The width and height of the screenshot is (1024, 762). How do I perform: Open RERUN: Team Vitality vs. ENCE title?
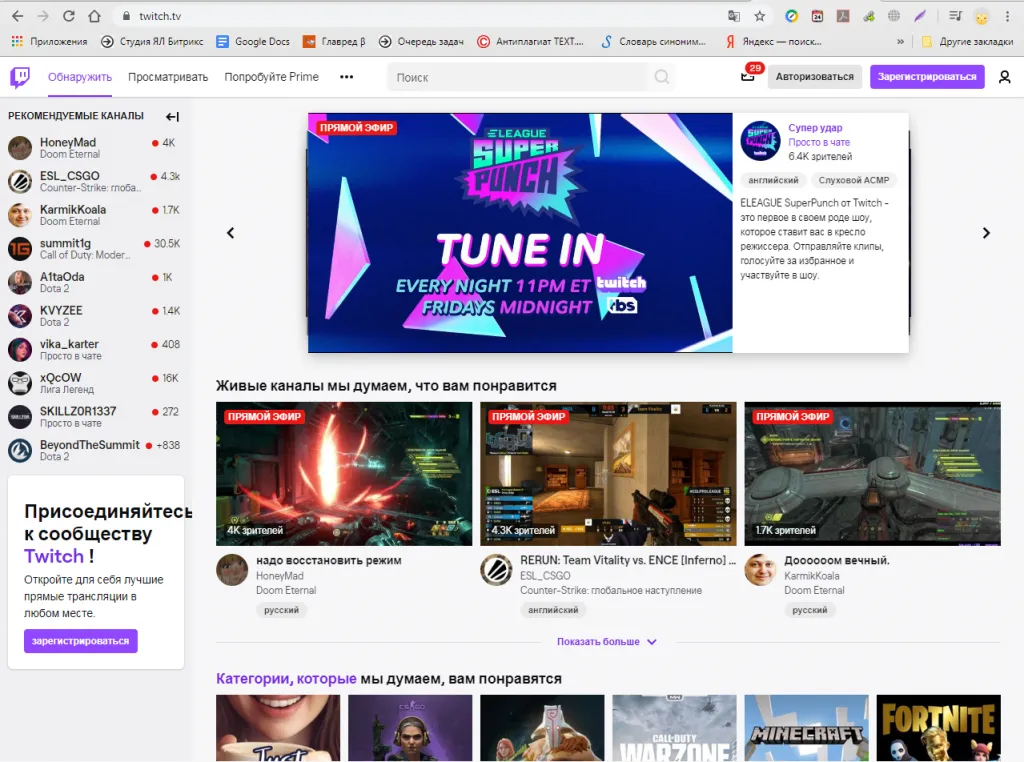pos(628,560)
